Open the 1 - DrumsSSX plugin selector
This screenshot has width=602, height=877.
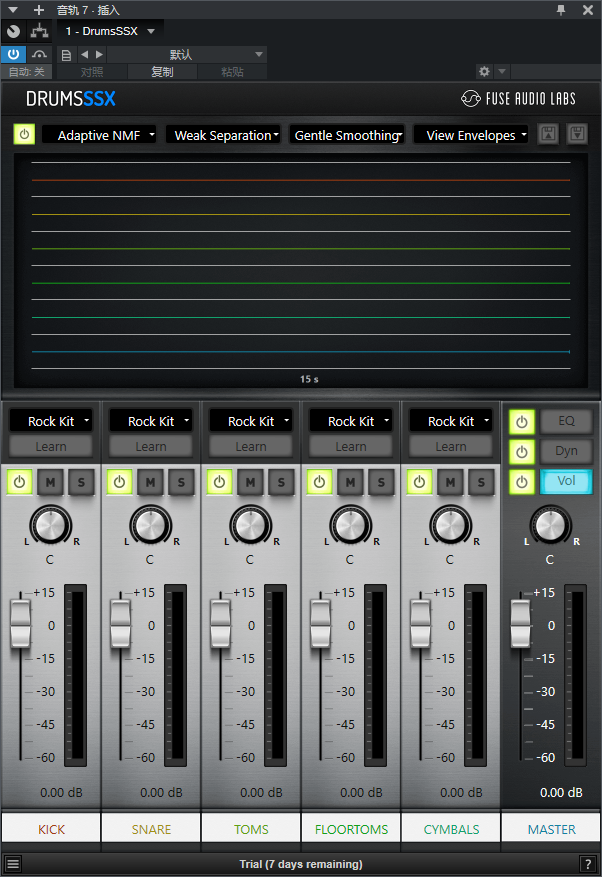pyautogui.click(x=110, y=31)
